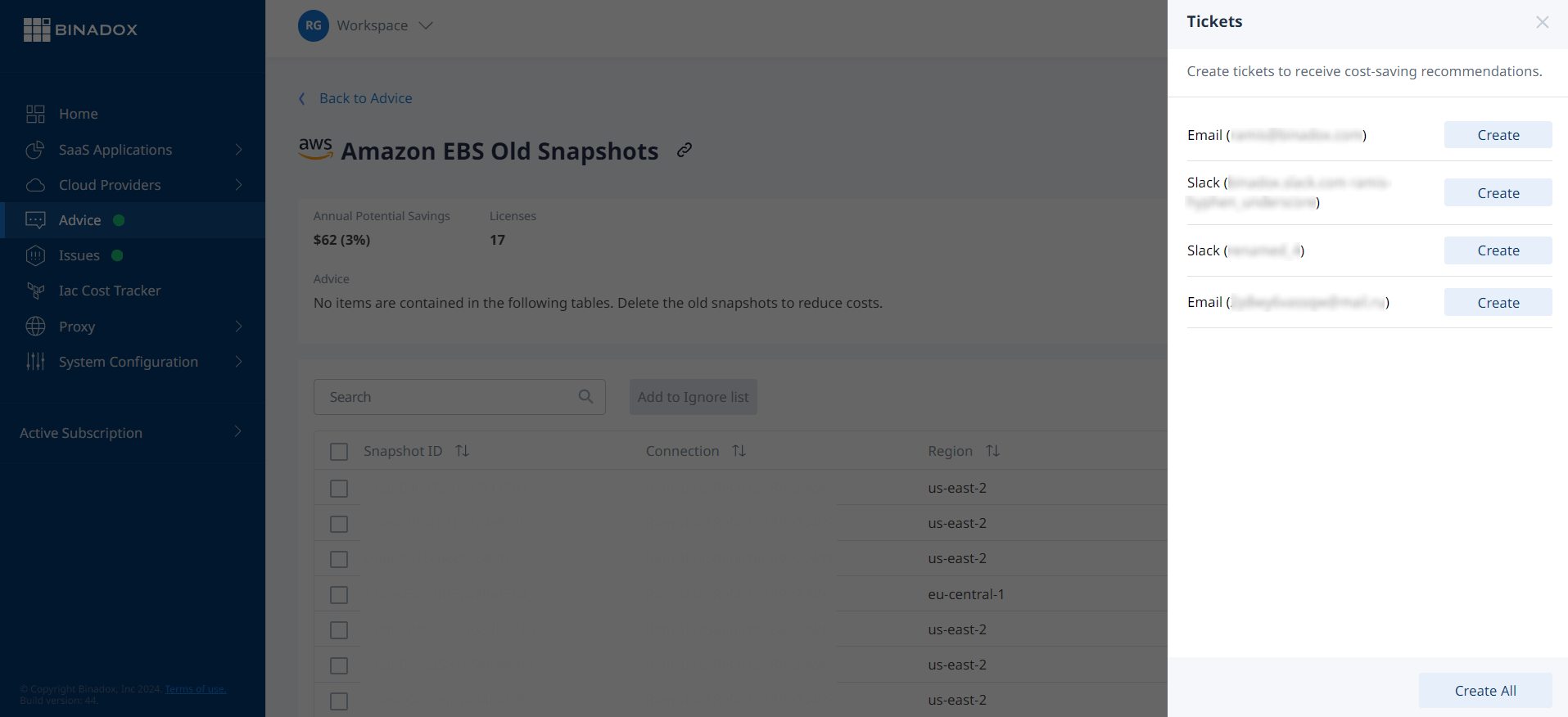Create ticket for first Slack entry
1568x717 pixels.
pyautogui.click(x=1498, y=193)
